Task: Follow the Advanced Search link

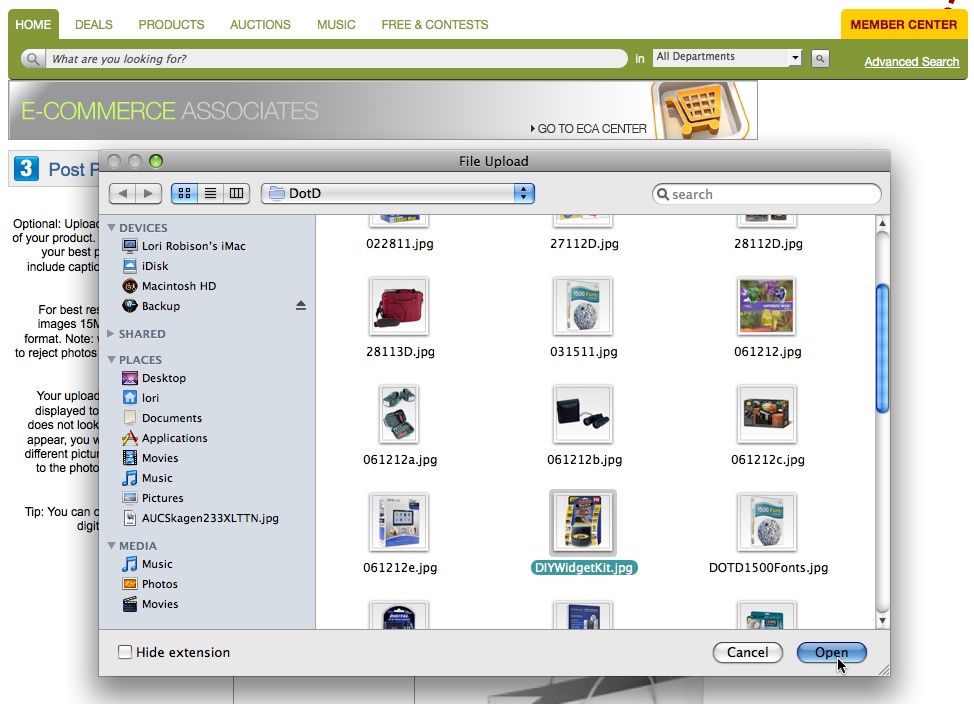Action: [911, 62]
